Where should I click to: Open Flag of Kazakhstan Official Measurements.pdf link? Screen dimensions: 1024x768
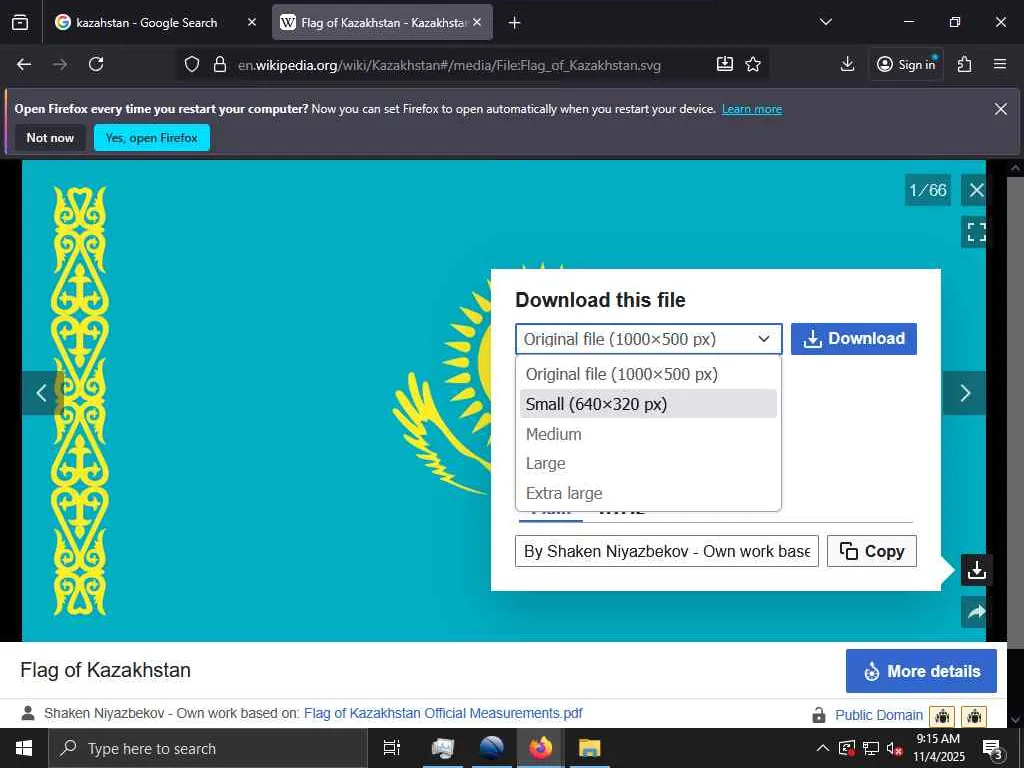pyautogui.click(x=443, y=713)
